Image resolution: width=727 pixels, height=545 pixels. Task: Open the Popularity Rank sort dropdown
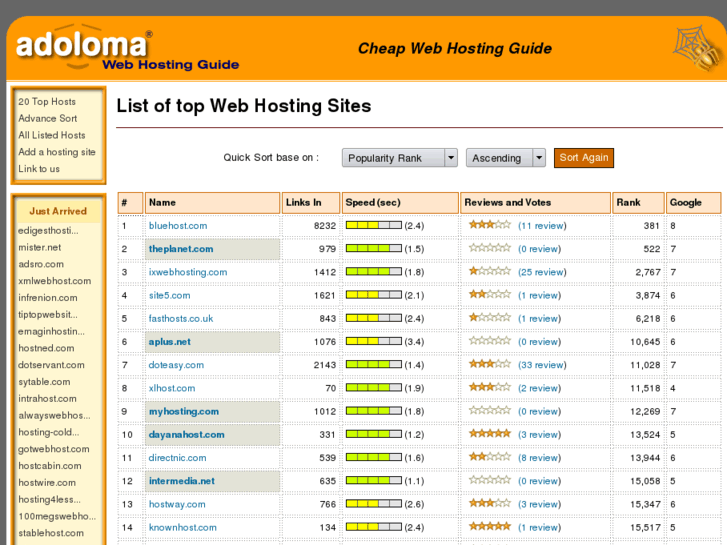[400, 158]
